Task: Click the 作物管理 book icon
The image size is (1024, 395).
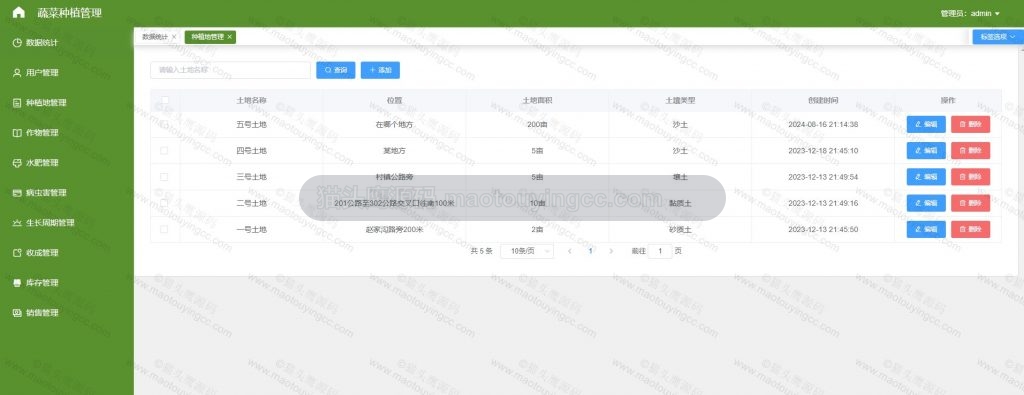Action: point(18,133)
